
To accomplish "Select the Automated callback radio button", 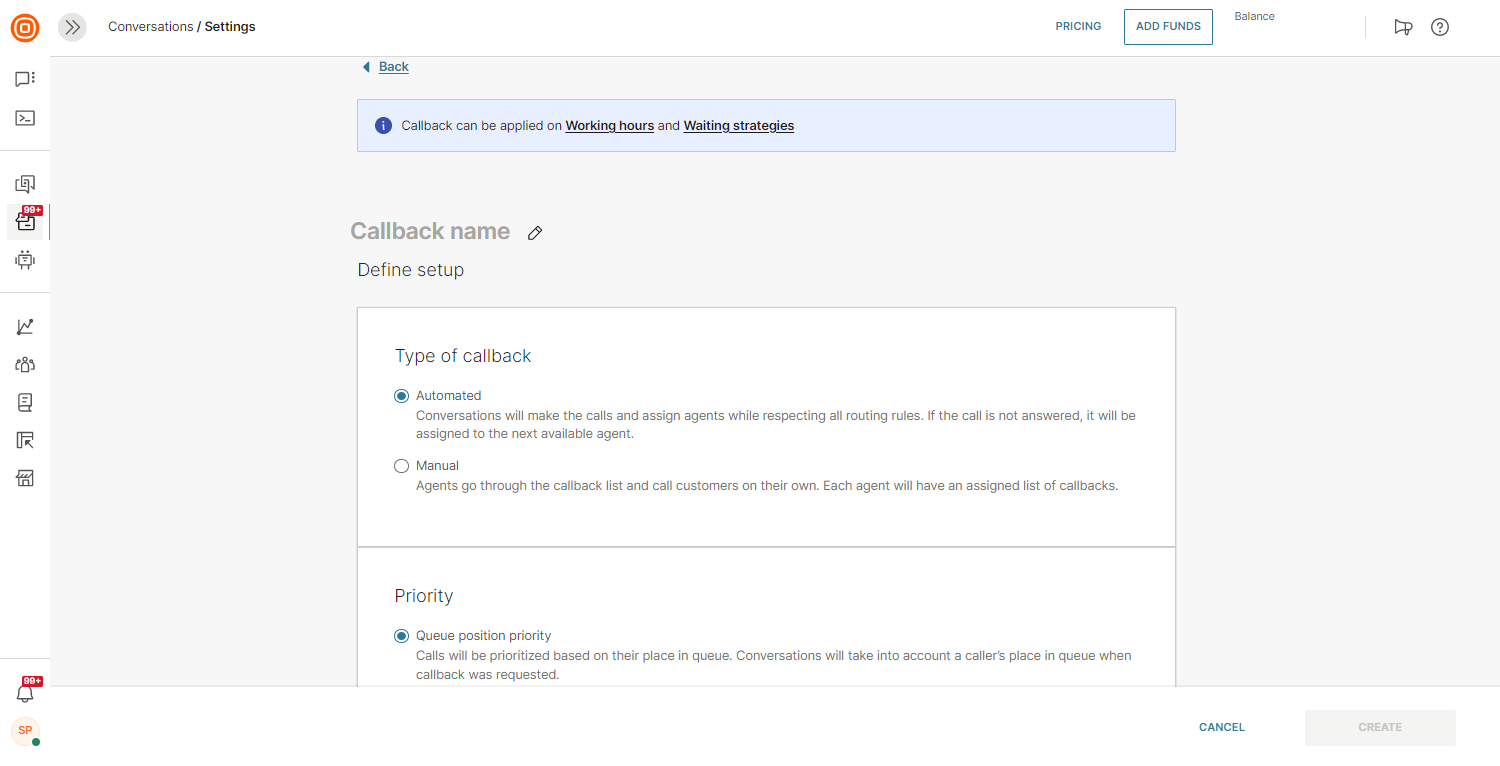I will 402,396.
